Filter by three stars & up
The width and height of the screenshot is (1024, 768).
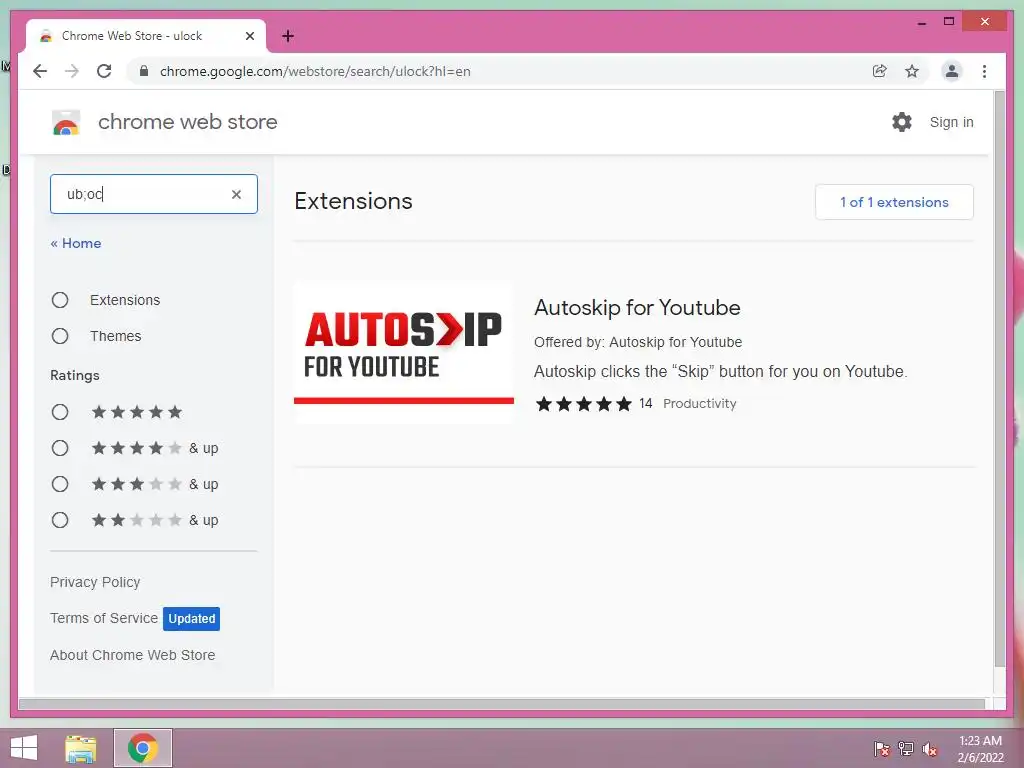pos(60,484)
